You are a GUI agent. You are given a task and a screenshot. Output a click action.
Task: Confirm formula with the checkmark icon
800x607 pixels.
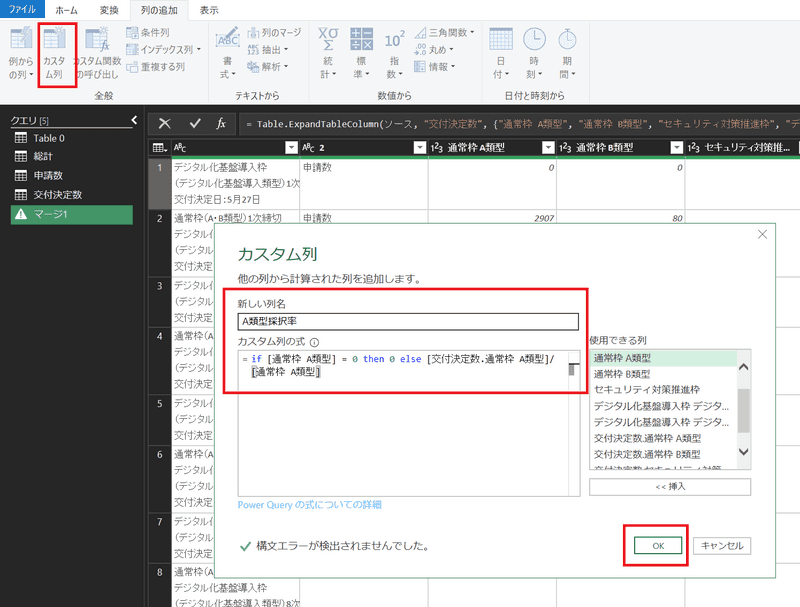coord(194,123)
